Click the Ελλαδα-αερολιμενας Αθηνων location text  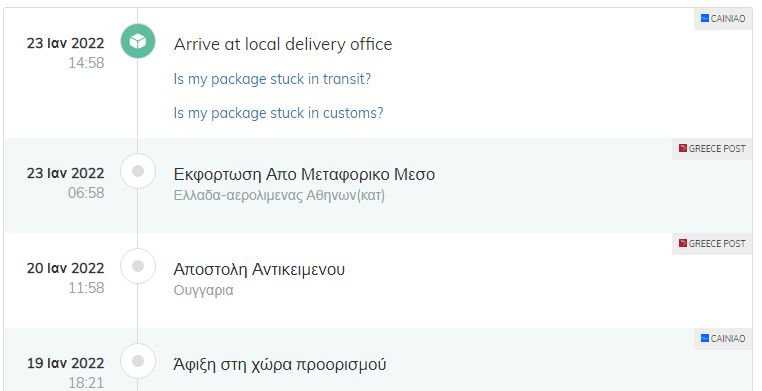pyautogui.click(x=279, y=196)
